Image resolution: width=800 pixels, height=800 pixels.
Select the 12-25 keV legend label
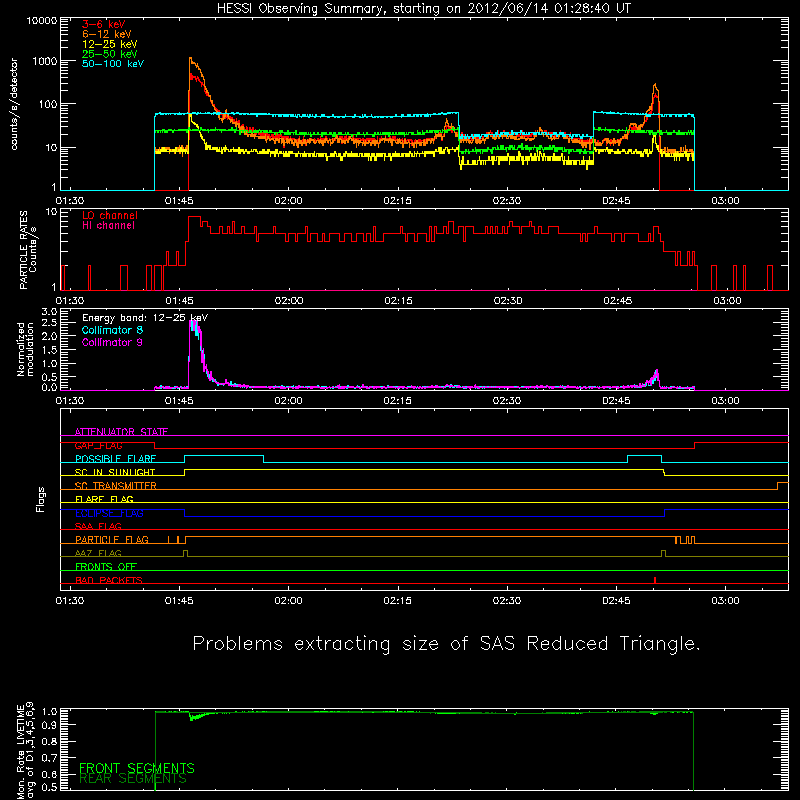(109, 44)
